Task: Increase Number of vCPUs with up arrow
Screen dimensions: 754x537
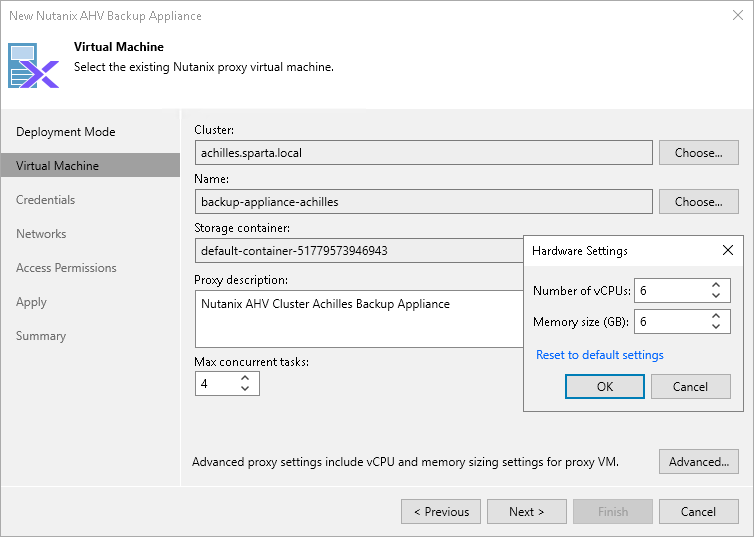Action: [x=715, y=286]
